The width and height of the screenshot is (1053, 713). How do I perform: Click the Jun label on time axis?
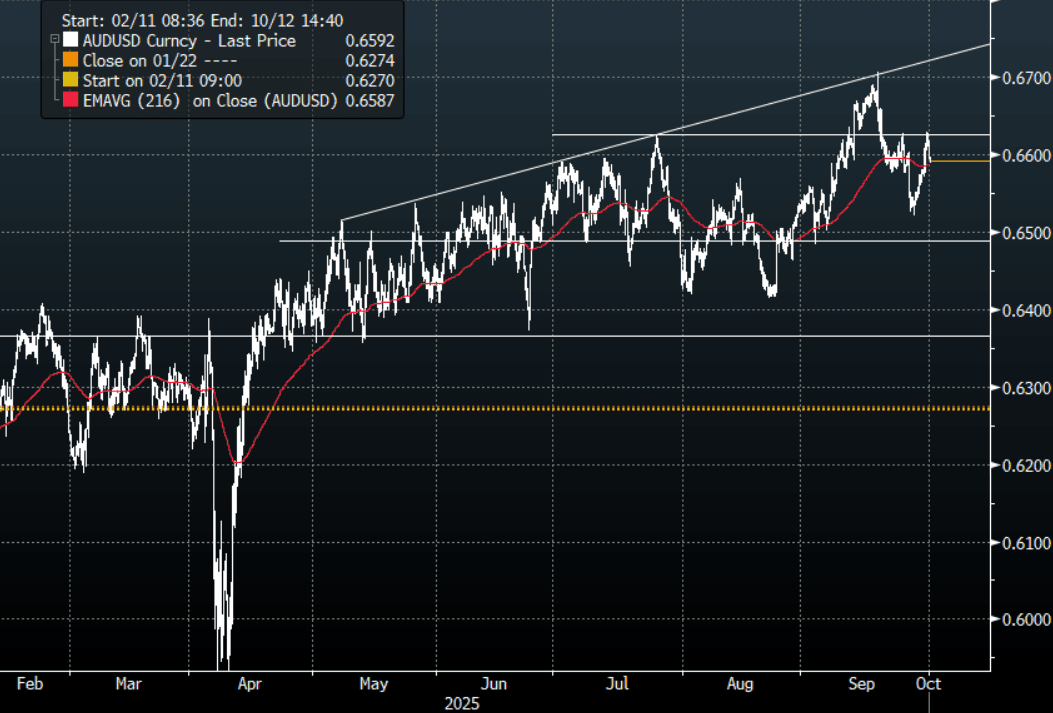tap(494, 684)
